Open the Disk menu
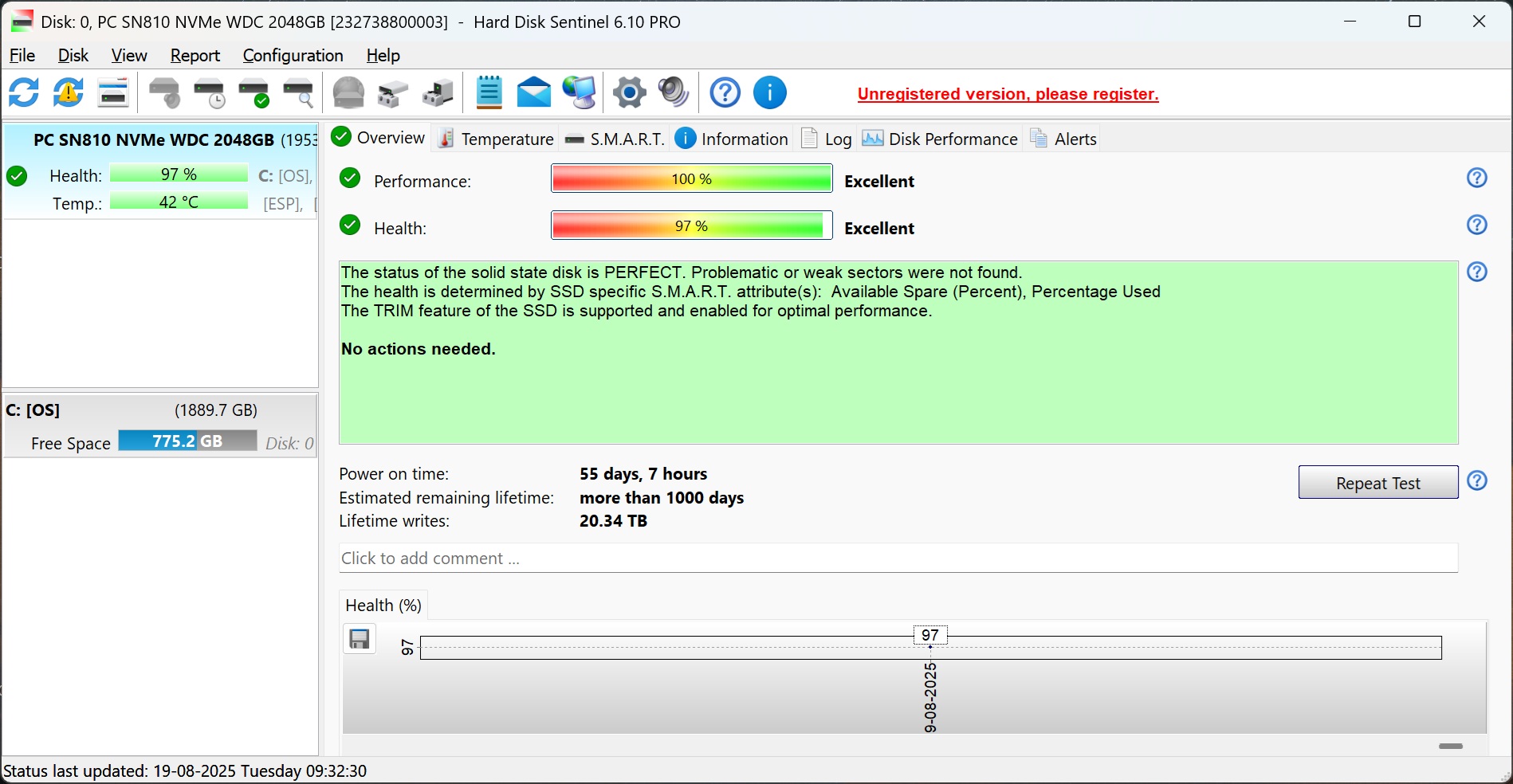Screen dimensions: 1513x784 73,55
